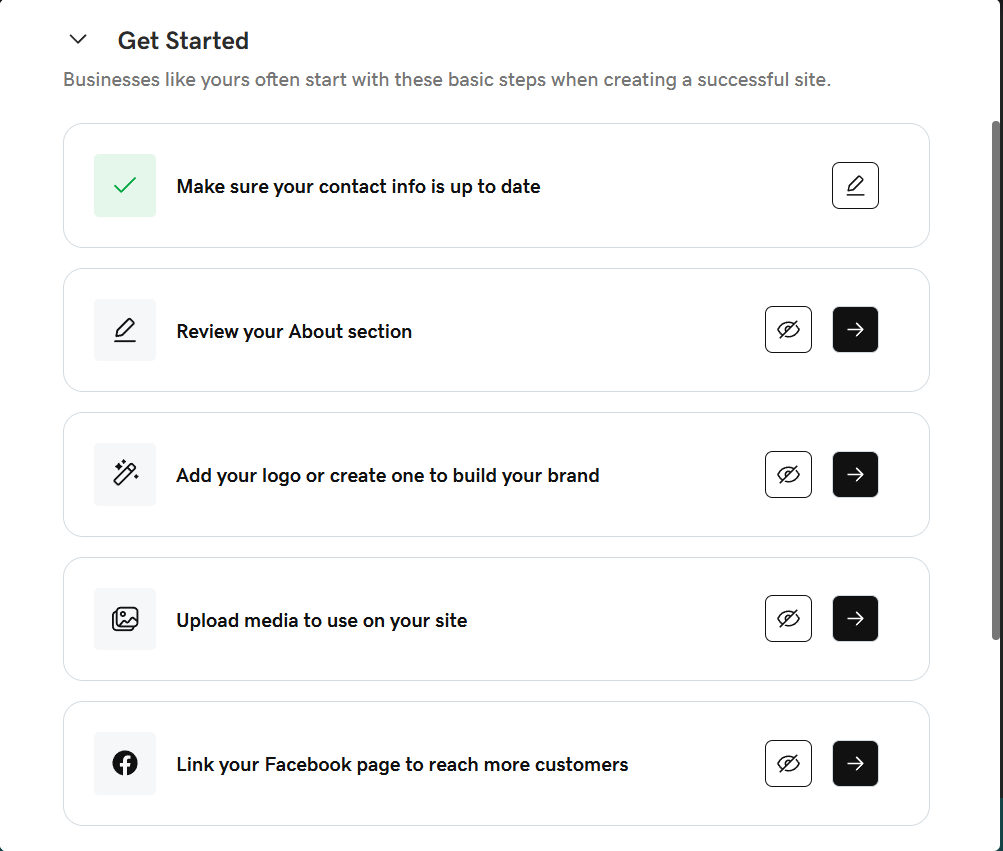Hide the Add your logo task

[x=788, y=474]
